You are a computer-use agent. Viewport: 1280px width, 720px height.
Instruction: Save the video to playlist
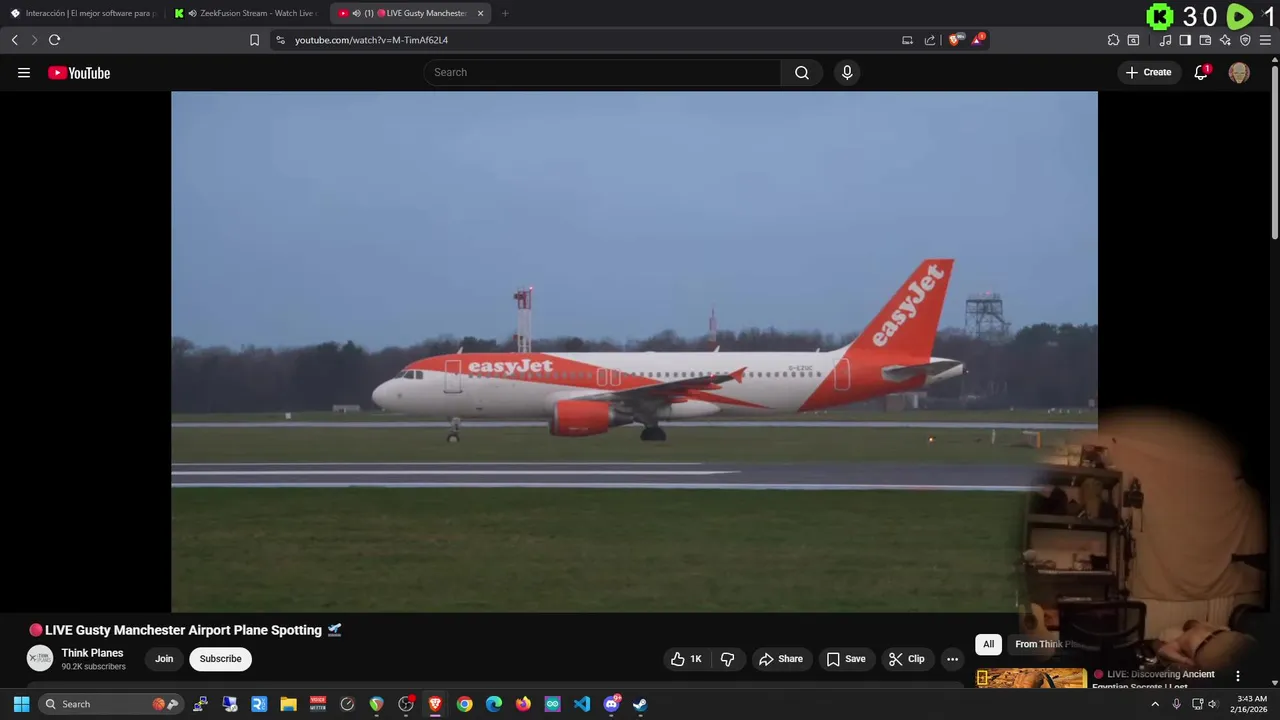(x=846, y=659)
